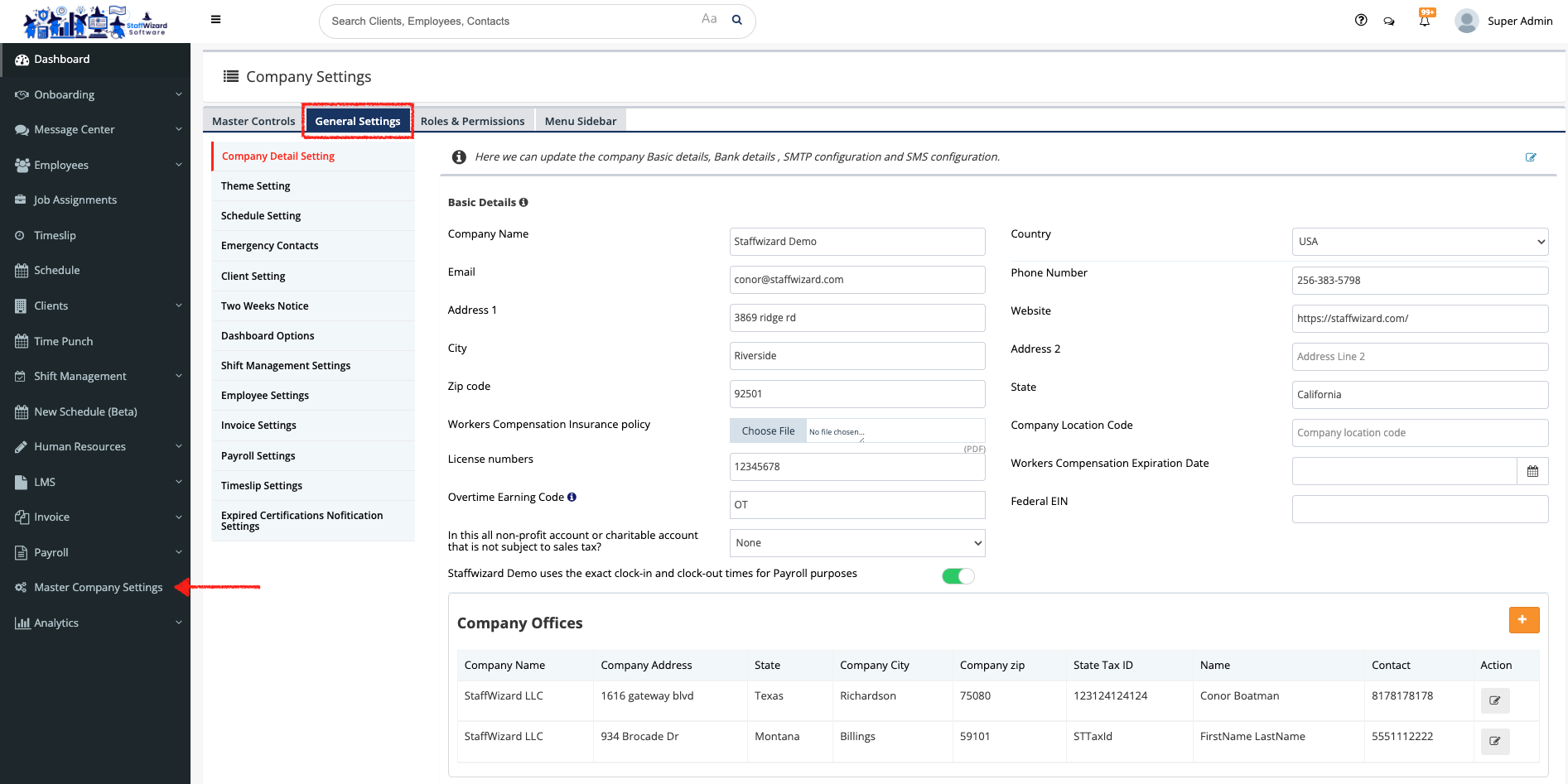Click the list icon beside Company Settings title
The image size is (1568, 784).
tap(231, 76)
